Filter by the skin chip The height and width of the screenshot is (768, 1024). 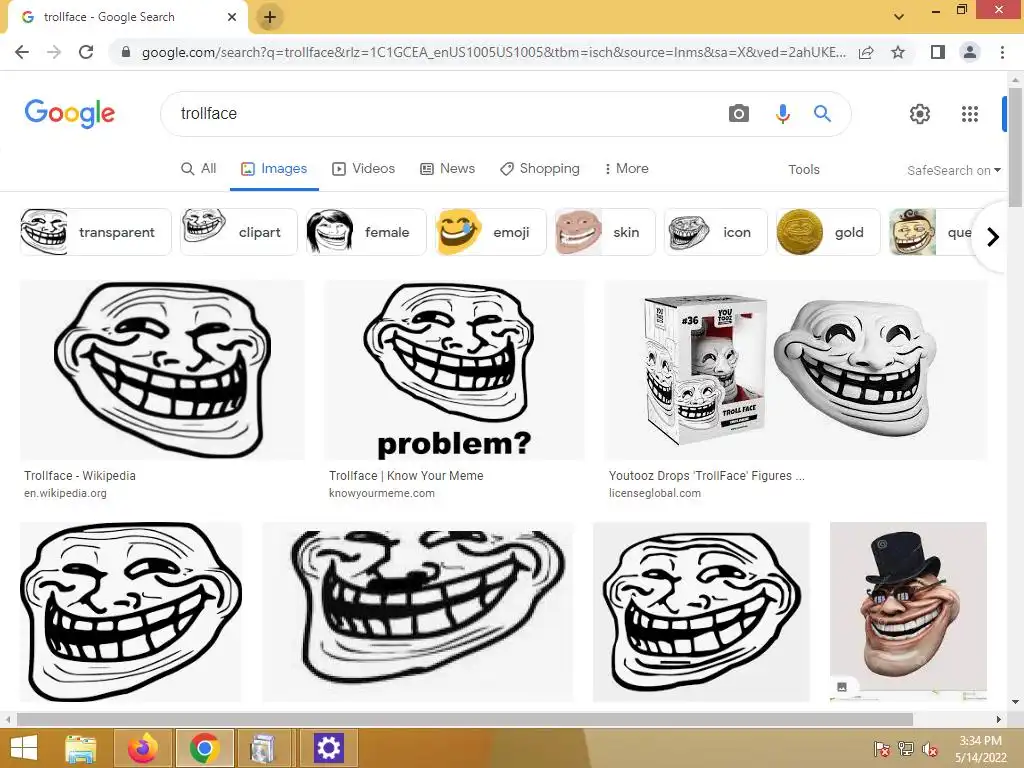click(x=605, y=232)
